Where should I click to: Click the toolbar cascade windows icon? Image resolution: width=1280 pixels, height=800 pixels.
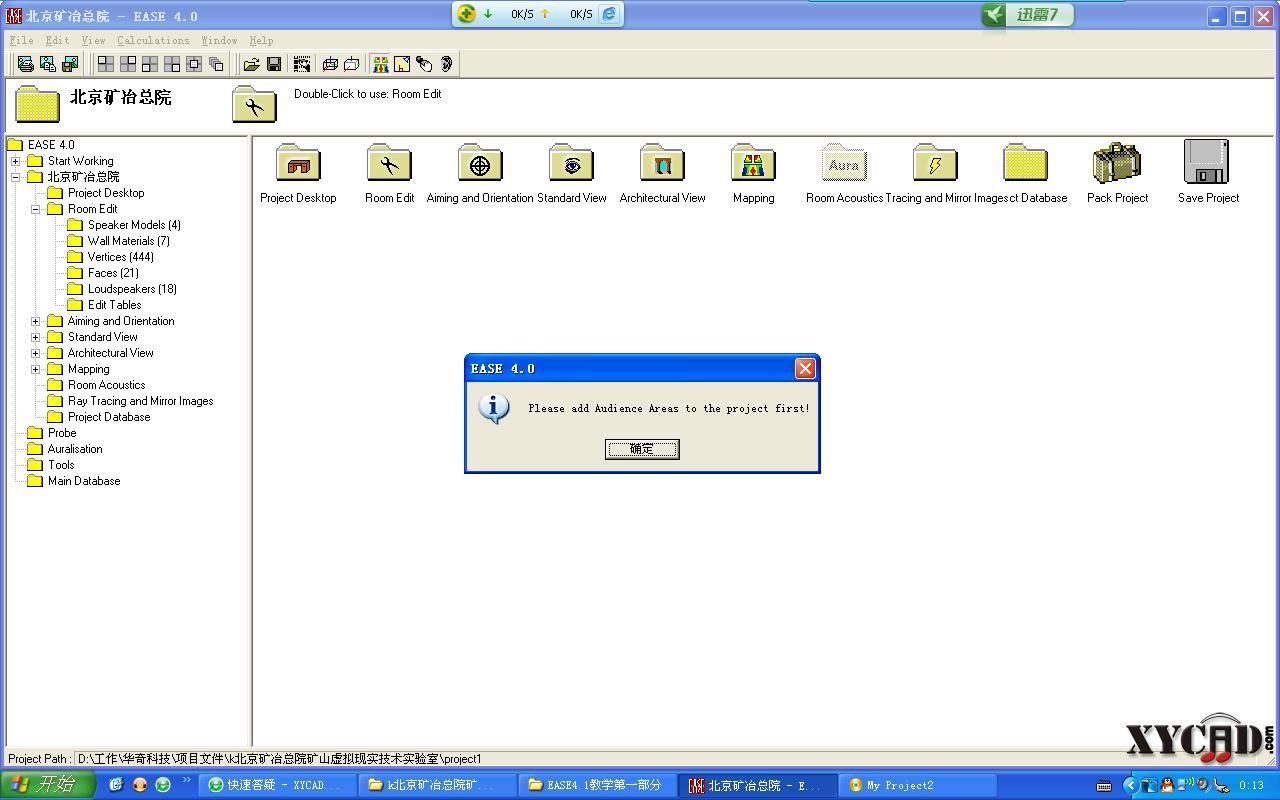(216, 64)
